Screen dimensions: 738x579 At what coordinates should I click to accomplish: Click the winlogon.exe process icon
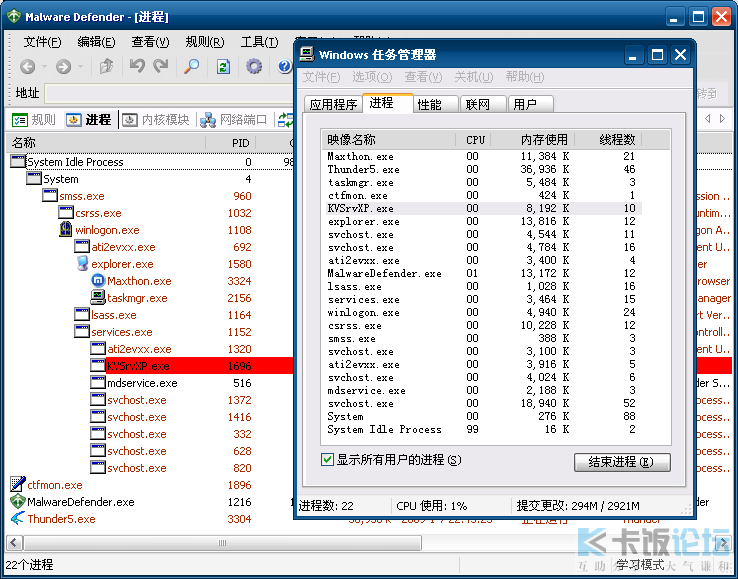(x=65, y=230)
